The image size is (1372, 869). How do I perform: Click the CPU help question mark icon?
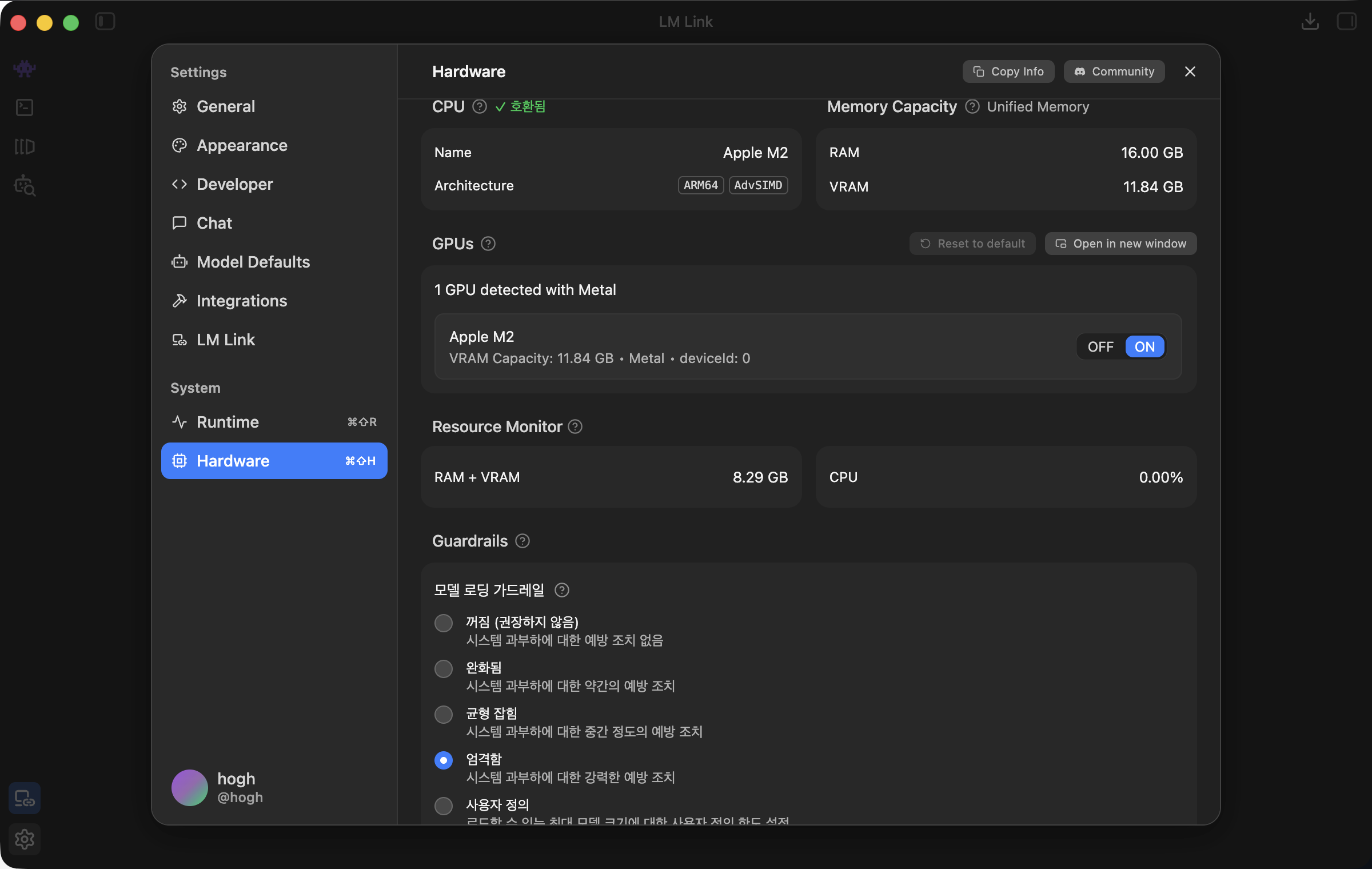tap(480, 107)
